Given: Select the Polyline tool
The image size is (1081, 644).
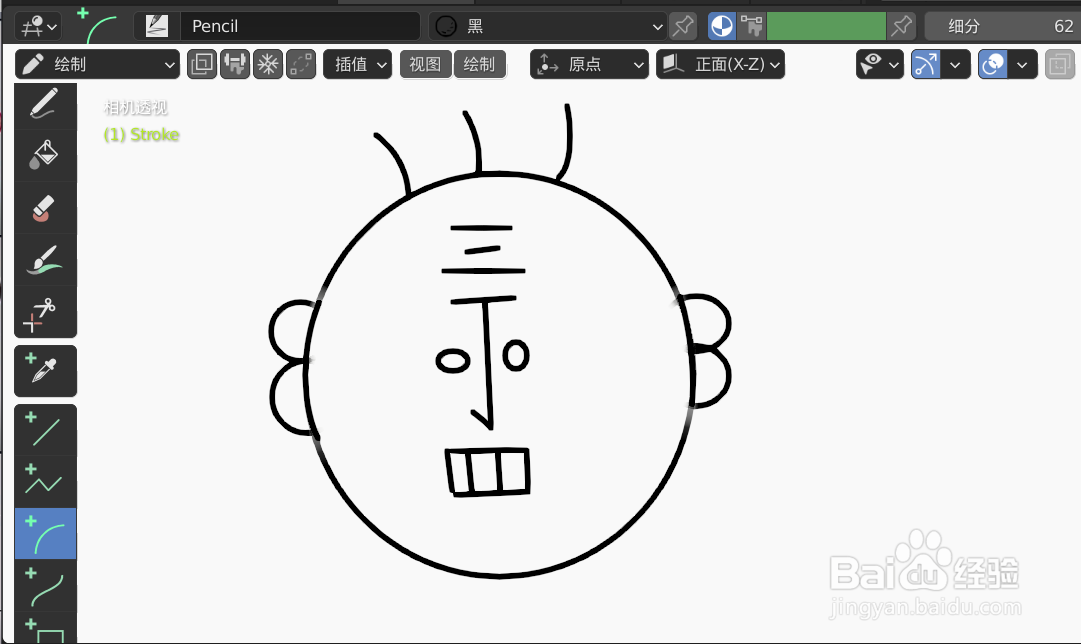Looking at the screenshot, I should click(x=45, y=481).
